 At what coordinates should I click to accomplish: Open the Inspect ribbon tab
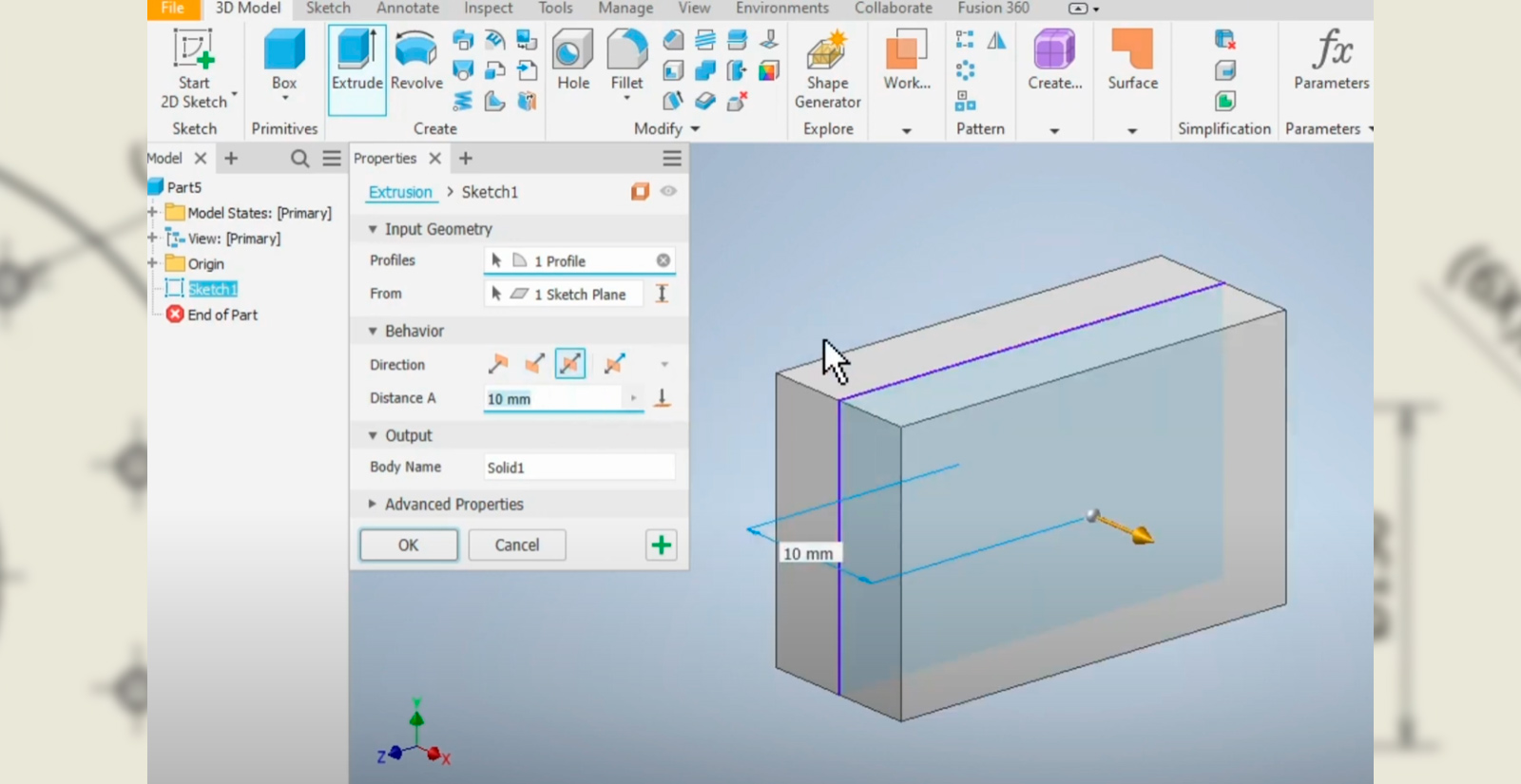(488, 9)
